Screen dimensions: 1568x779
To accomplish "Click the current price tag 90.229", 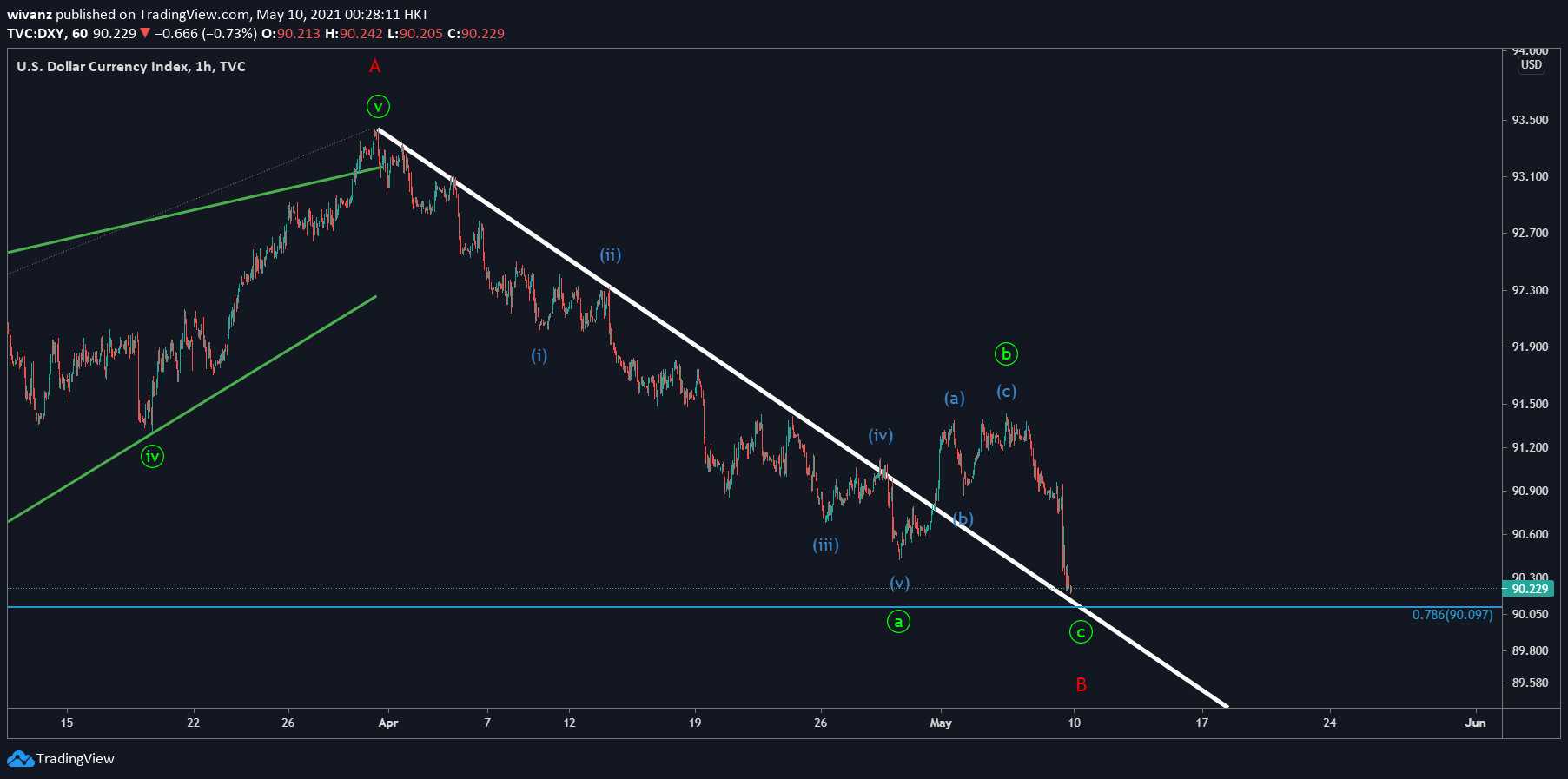I will [x=1530, y=589].
